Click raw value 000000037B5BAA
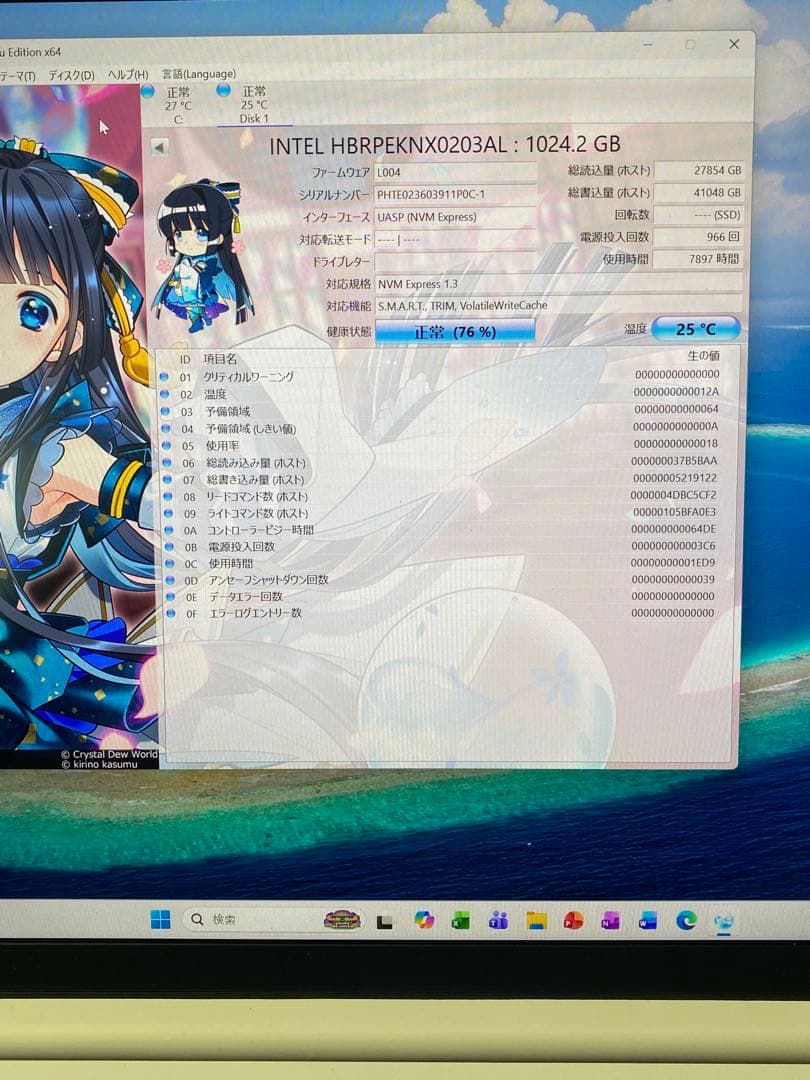The image size is (810, 1080). [674, 461]
